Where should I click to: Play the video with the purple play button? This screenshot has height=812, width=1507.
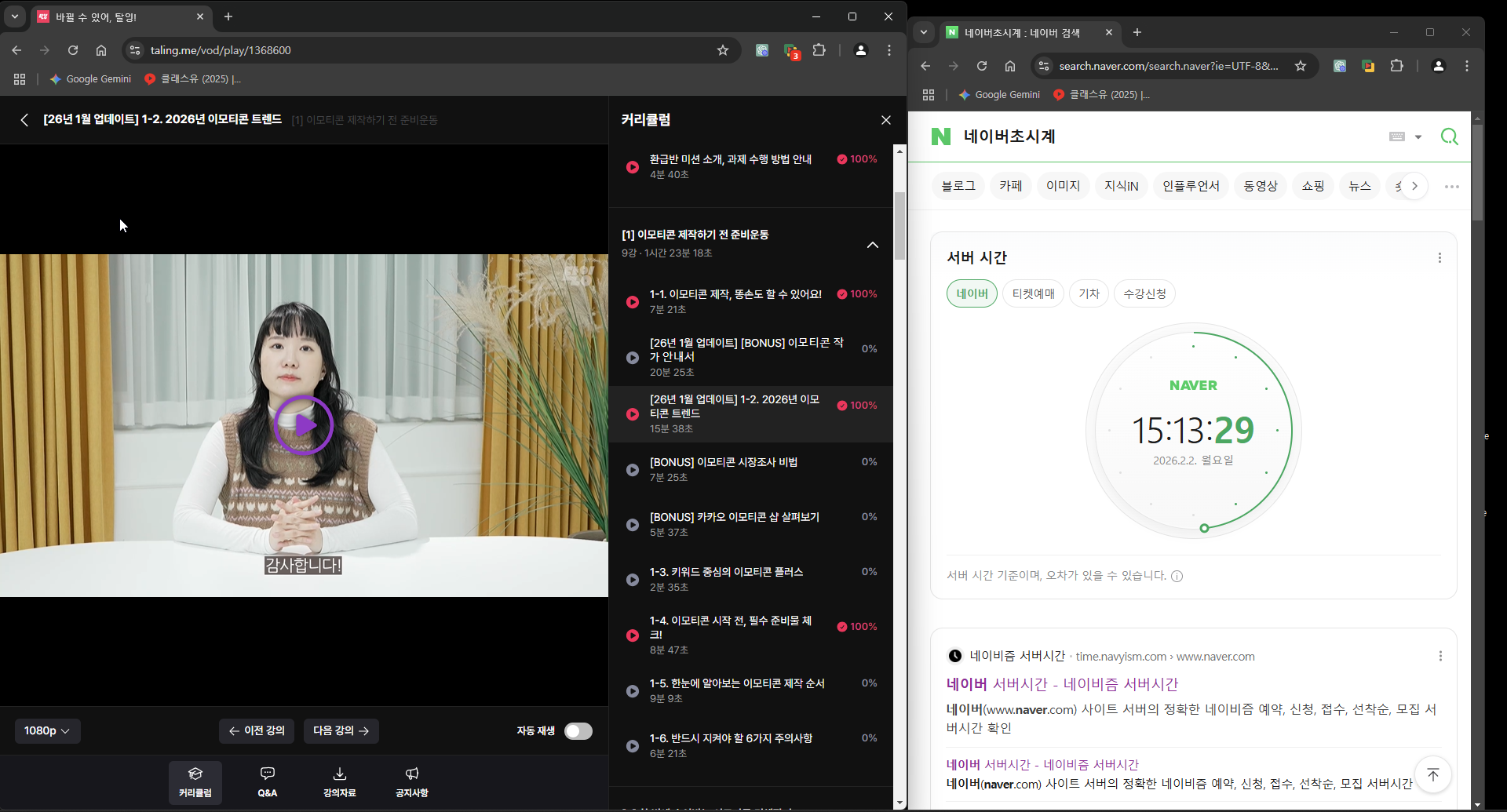click(x=304, y=424)
